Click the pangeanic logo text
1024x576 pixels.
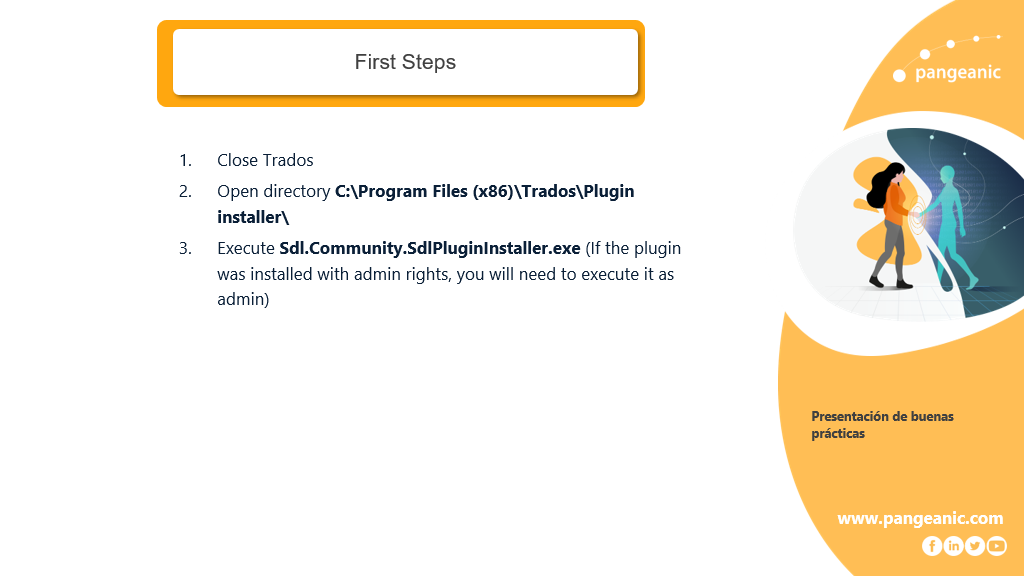(958, 72)
